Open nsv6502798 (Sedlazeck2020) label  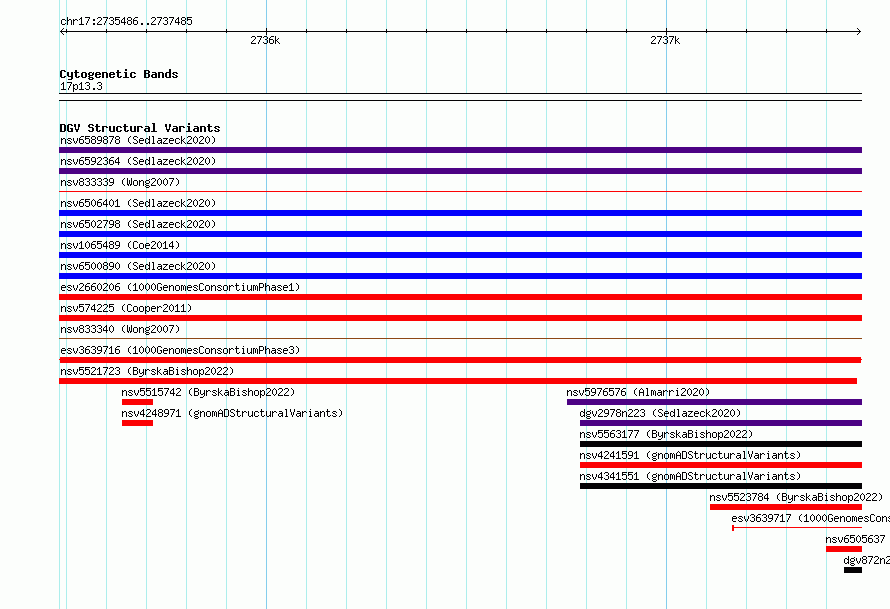(x=138, y=224)
